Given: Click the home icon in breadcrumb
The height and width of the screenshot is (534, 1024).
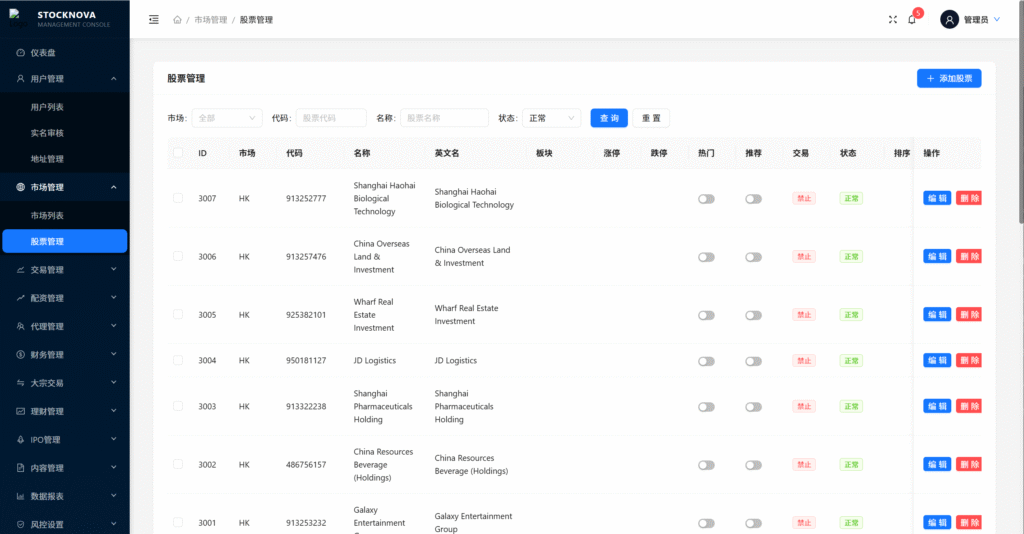Looking at the screenshot, I should 177,20.
